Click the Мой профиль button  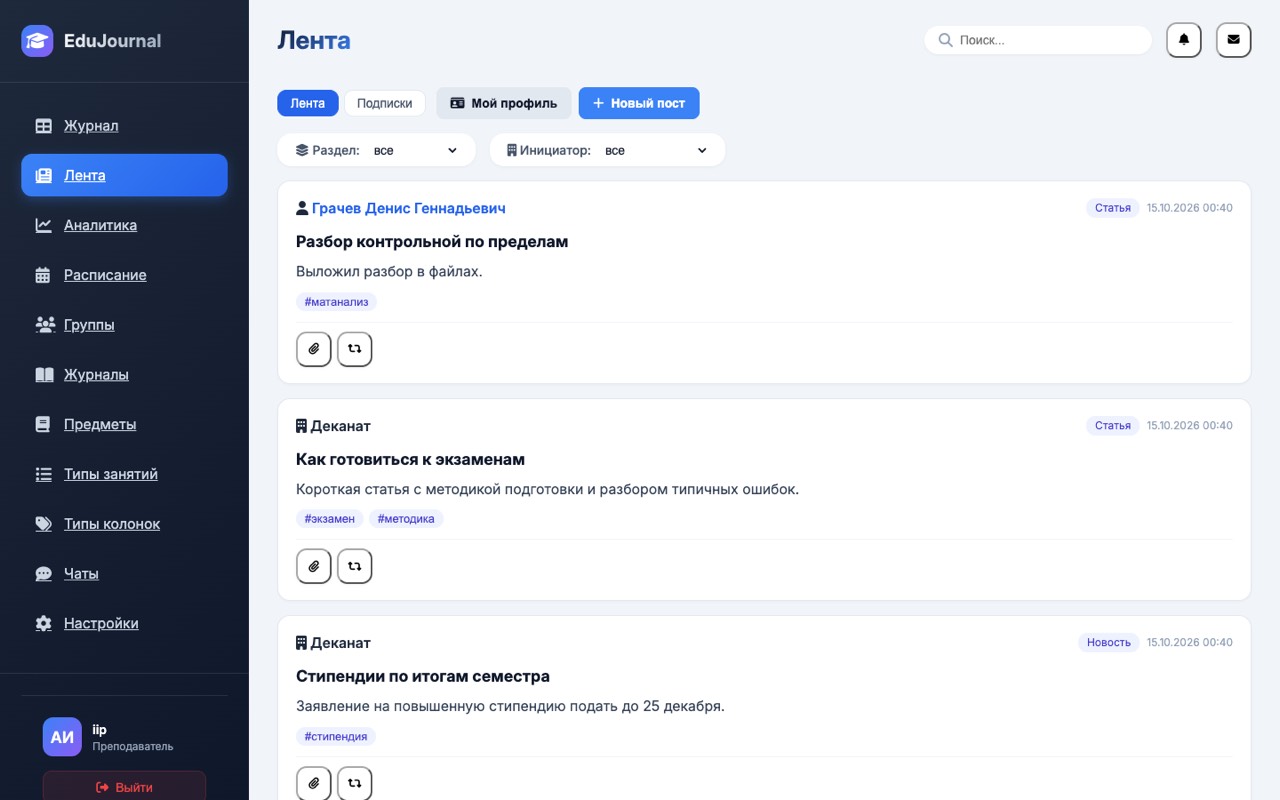point(504,103)
